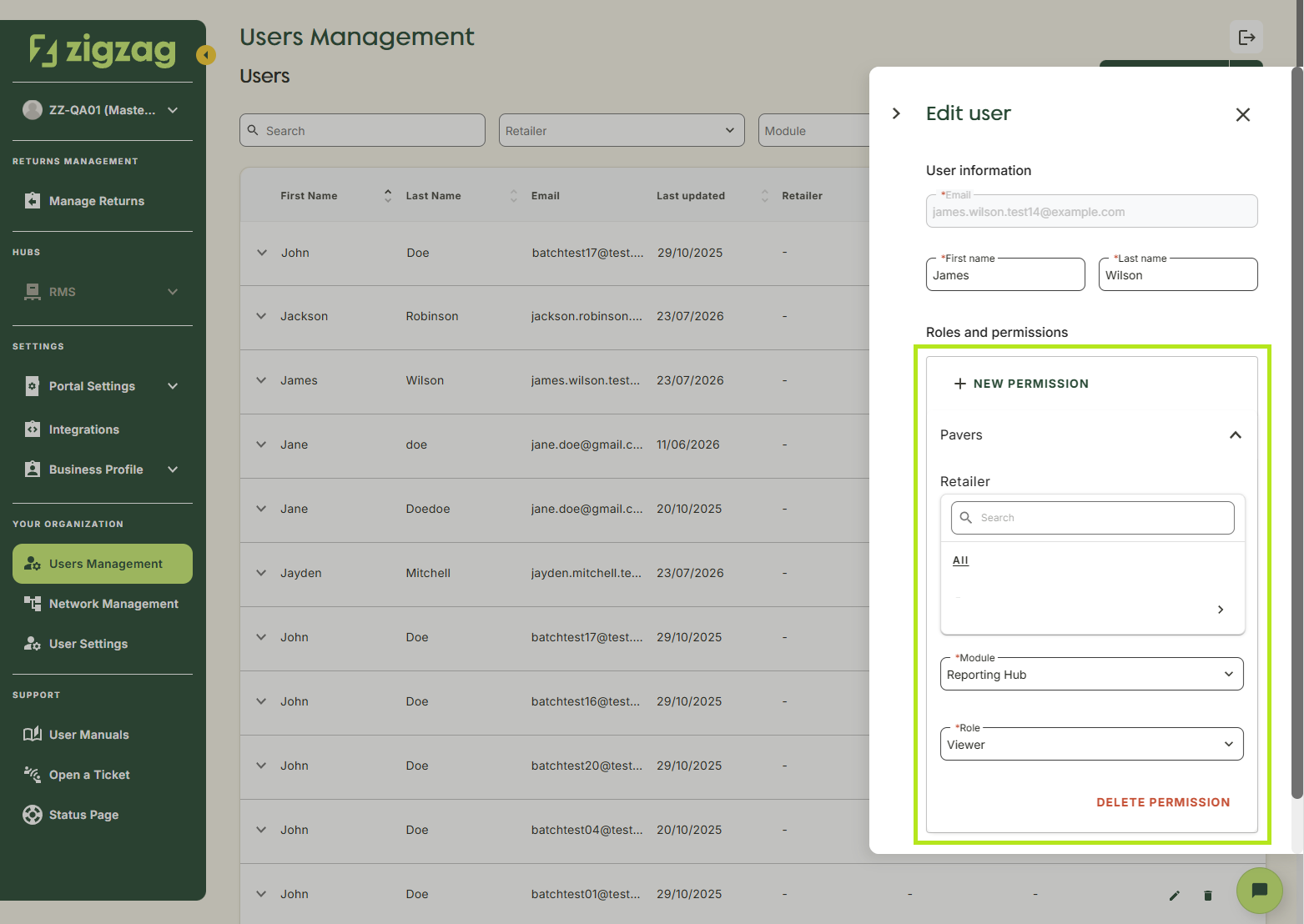Select Users Management in sidebar
This screenshot has width=1304, height=924.
(103, 564)
